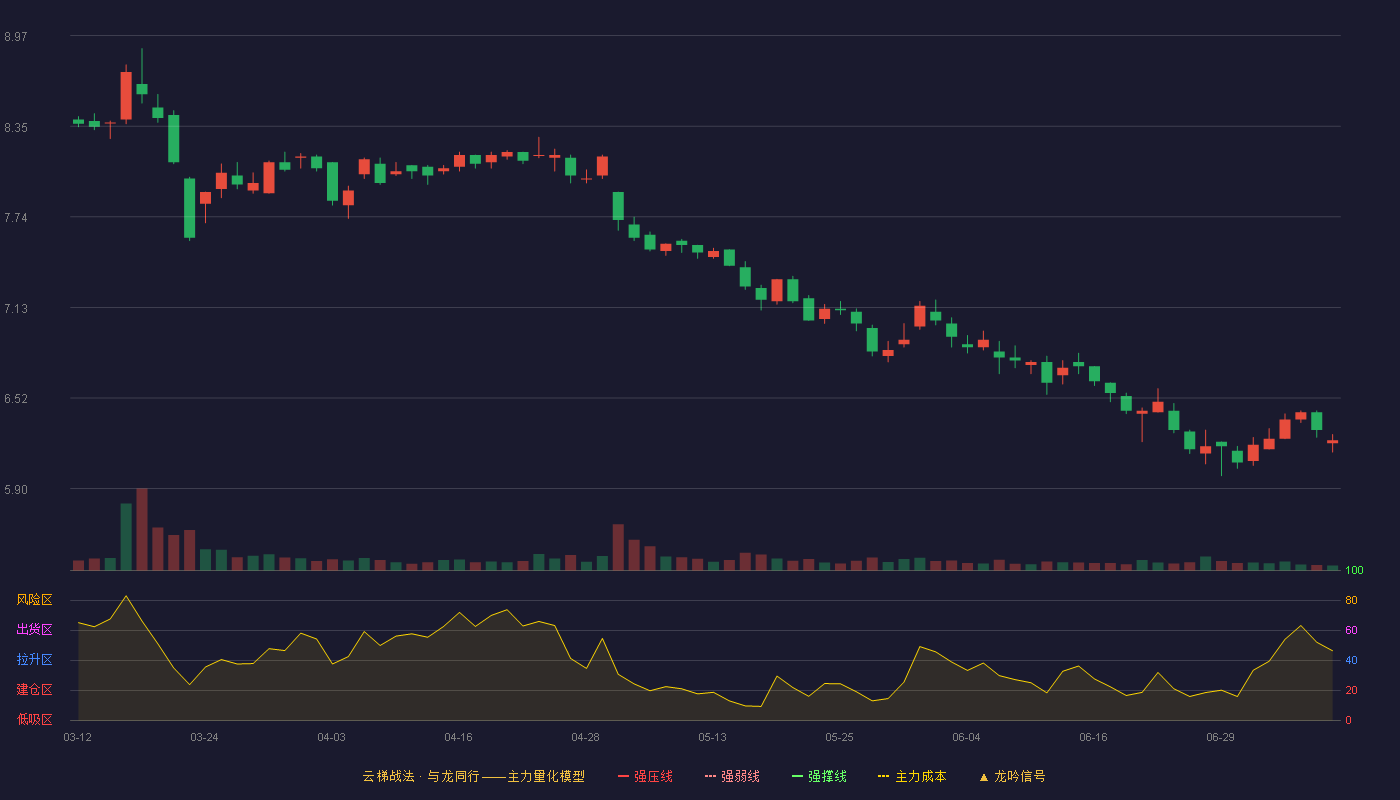Viewport: 1400px width, 800px height.
Task: Click the 8.97 price axis label
Action: point(16,37)
